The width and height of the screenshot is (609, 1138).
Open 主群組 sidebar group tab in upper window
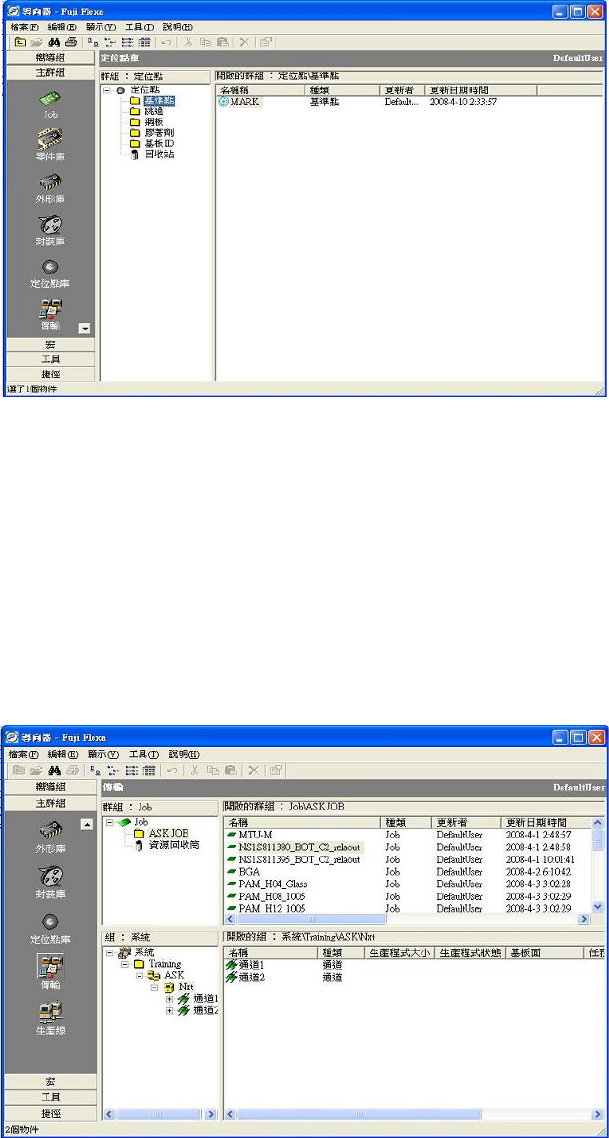(x=51, y=73)
